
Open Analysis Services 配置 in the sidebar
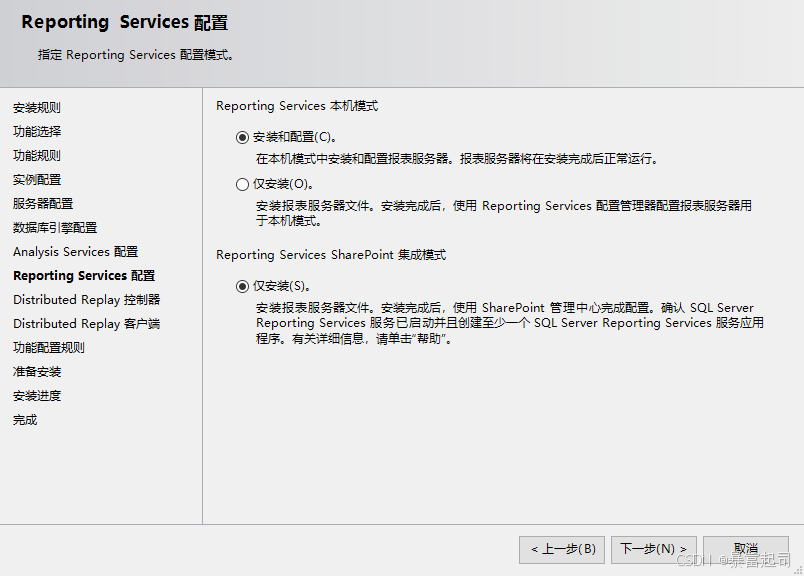[75, 252]
